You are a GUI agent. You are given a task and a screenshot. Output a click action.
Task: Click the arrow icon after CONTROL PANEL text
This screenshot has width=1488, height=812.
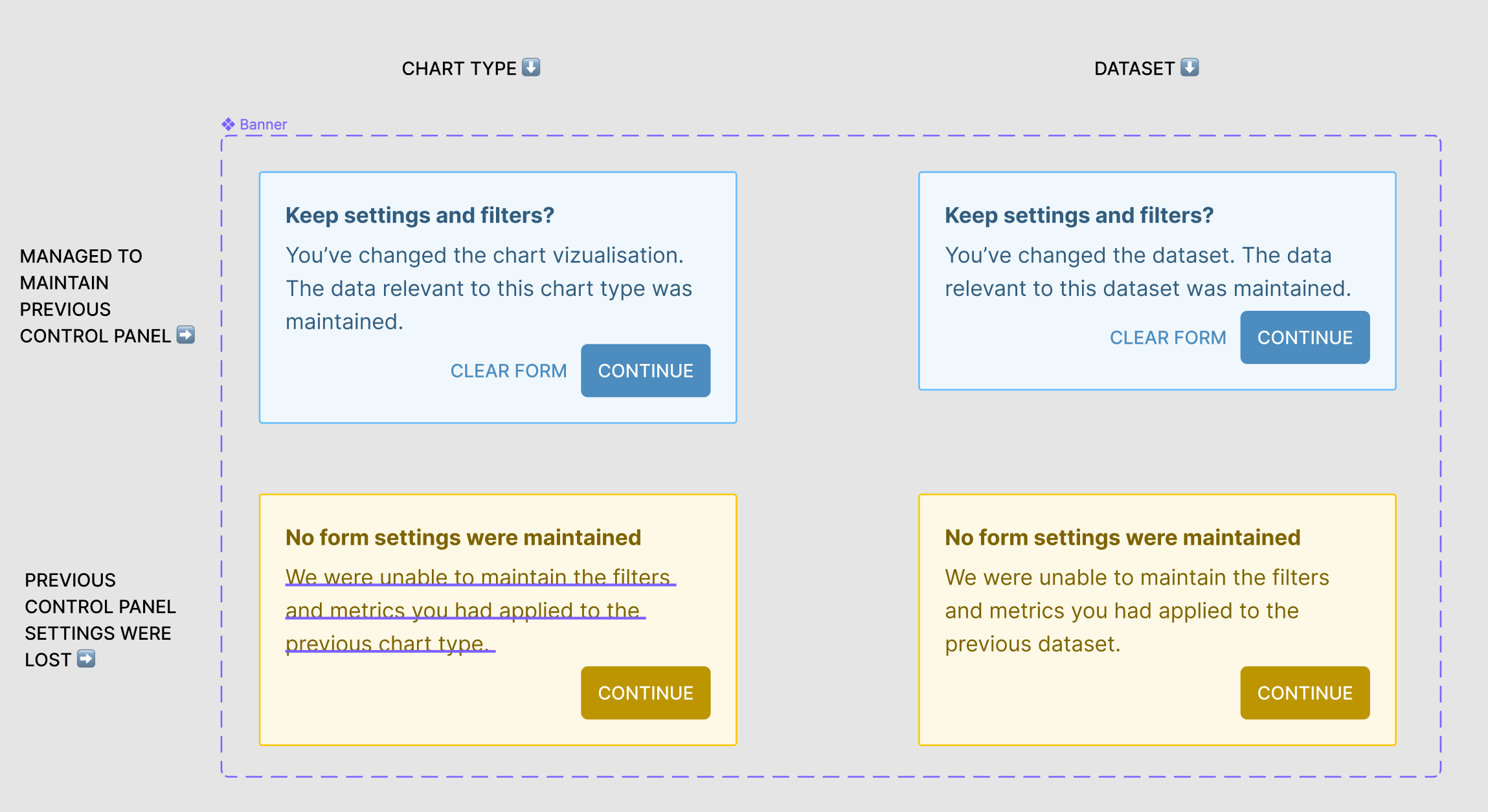(186, 335)
